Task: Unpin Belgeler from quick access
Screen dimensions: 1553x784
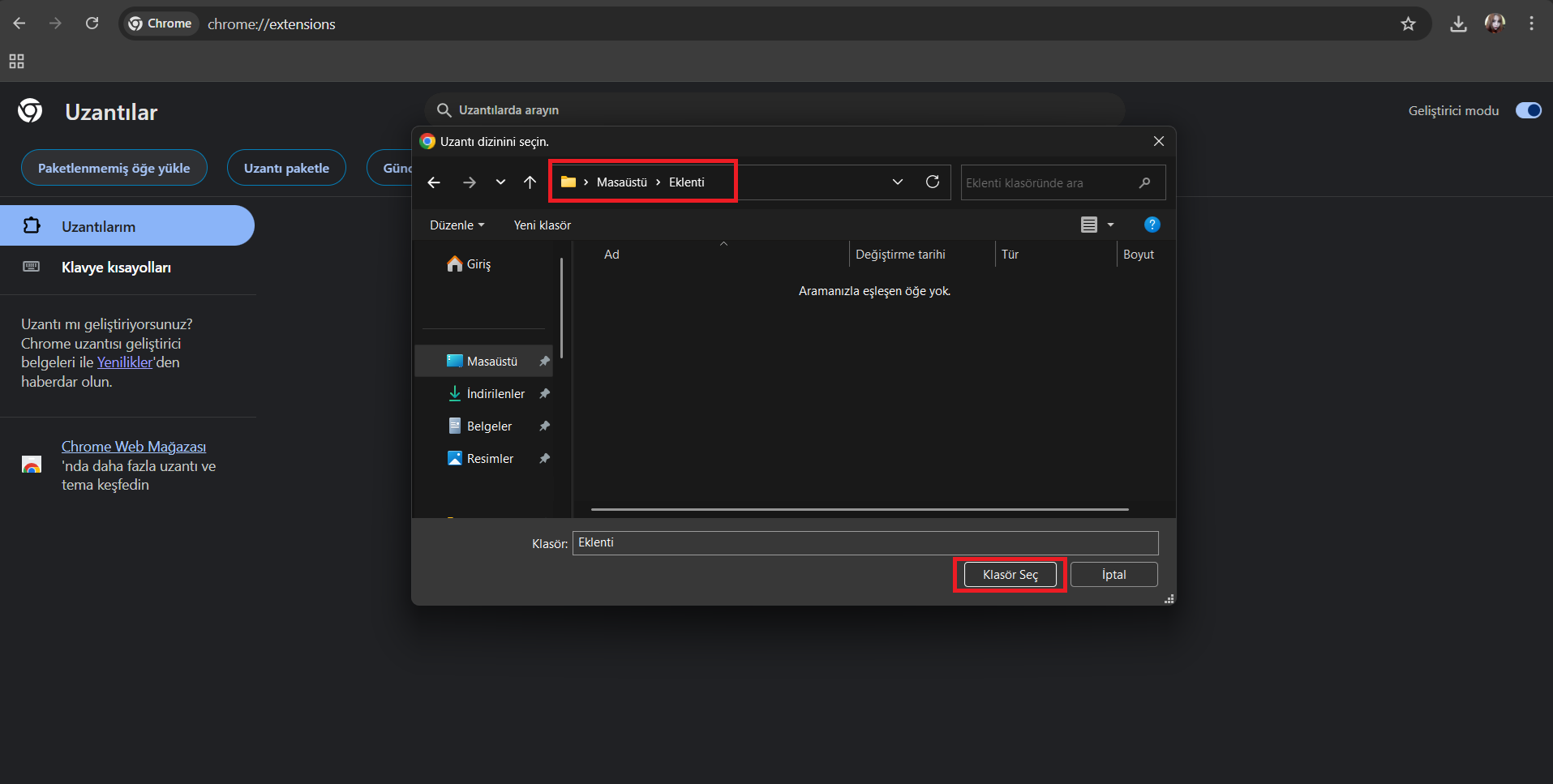Action: 544,426
